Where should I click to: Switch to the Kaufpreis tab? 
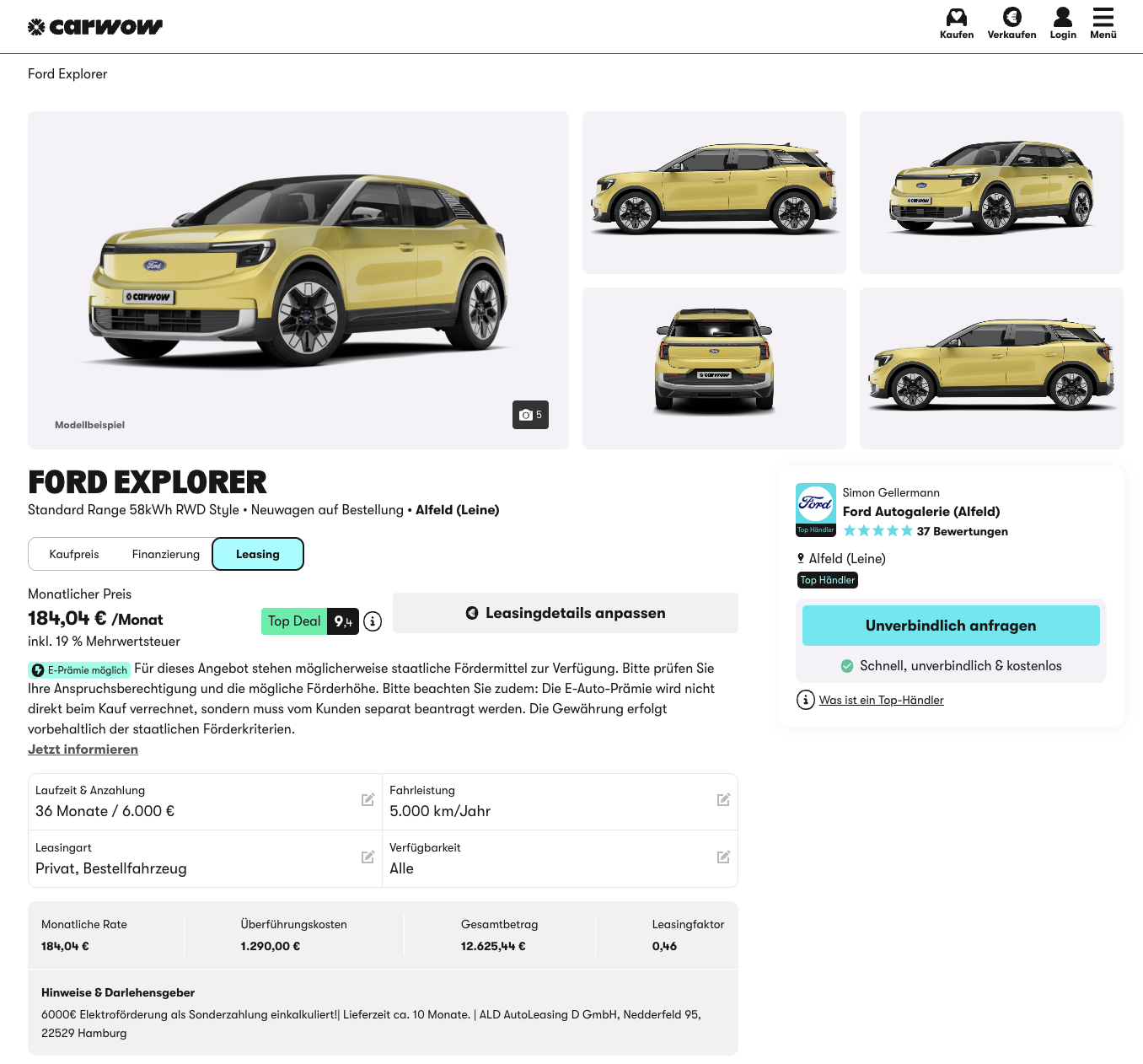click(74, 554)
